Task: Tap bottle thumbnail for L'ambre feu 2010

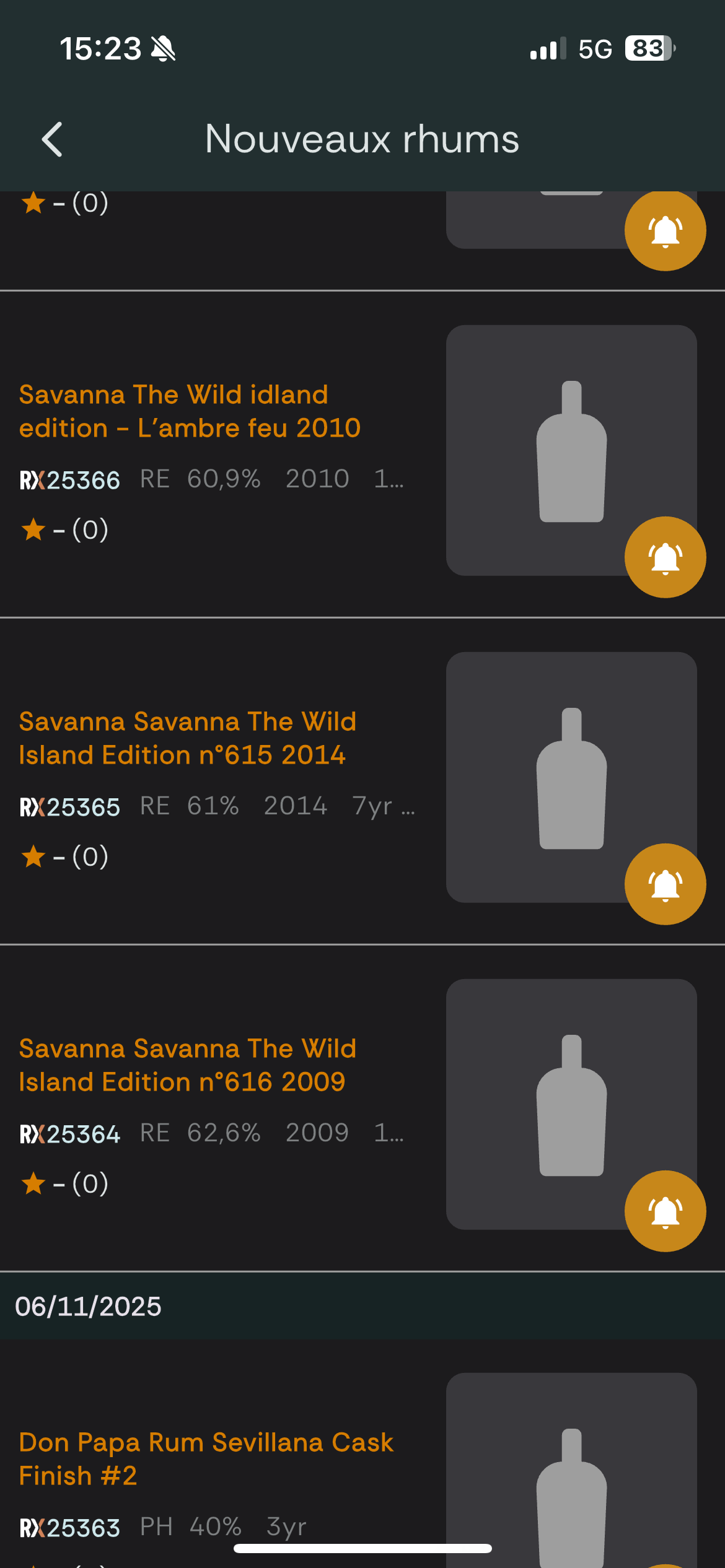Action: coord(571,451)
